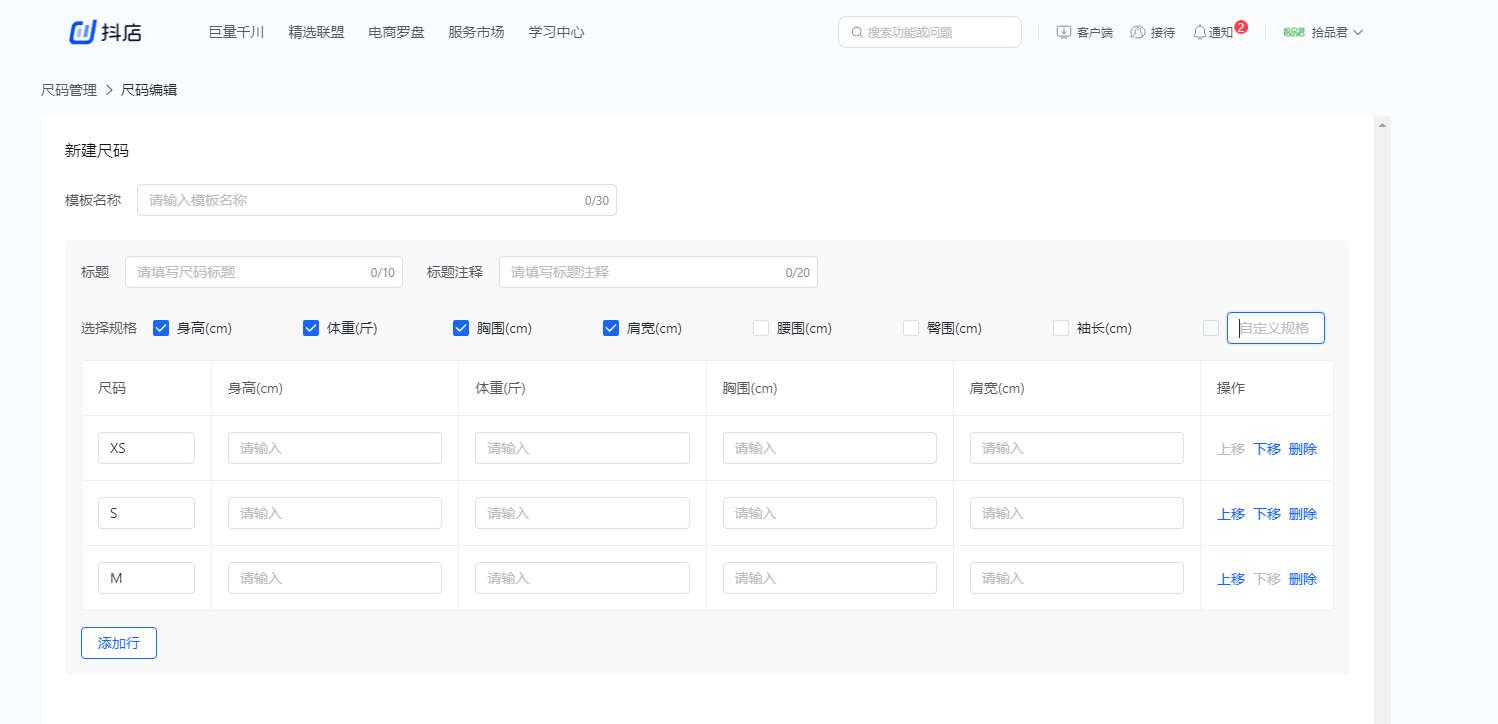
Task: Click XS row 身高(cm) input
Action: pos(335,448)
